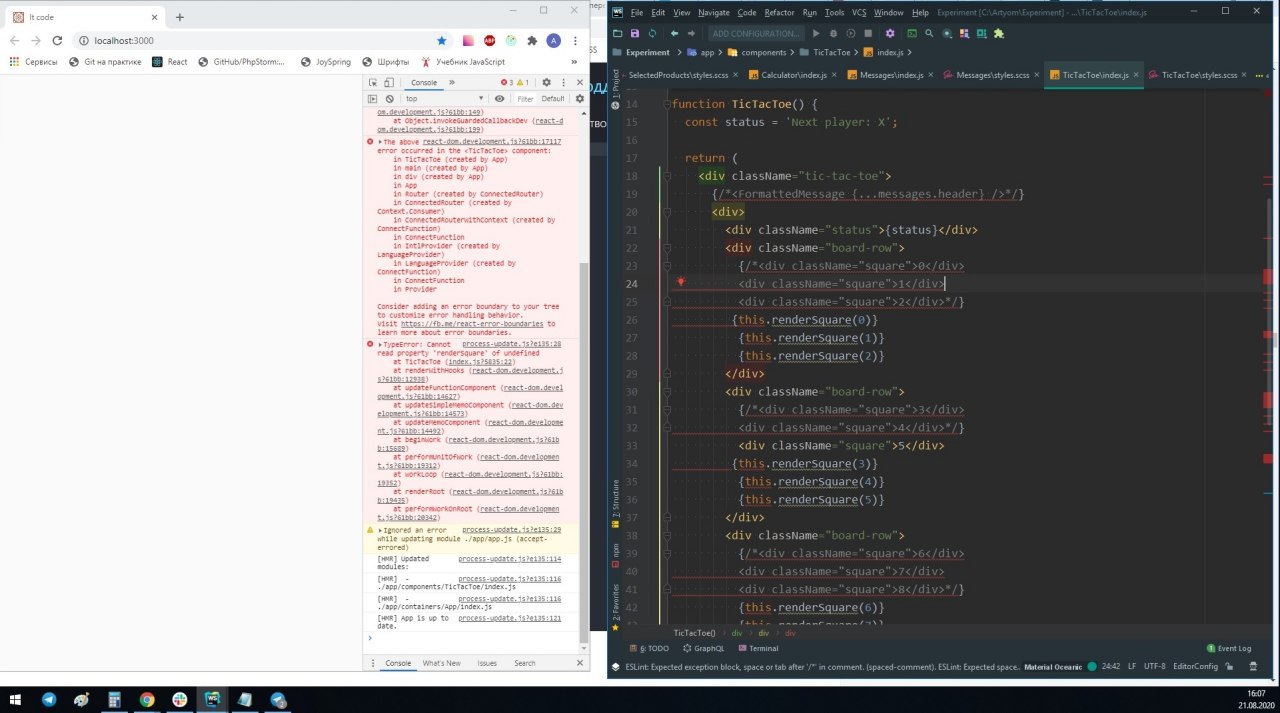Viewport: 1280px width, 713px height.
Task: Switch to TicTacToe\styles.scss editor tab
Action: point(1198,75)
